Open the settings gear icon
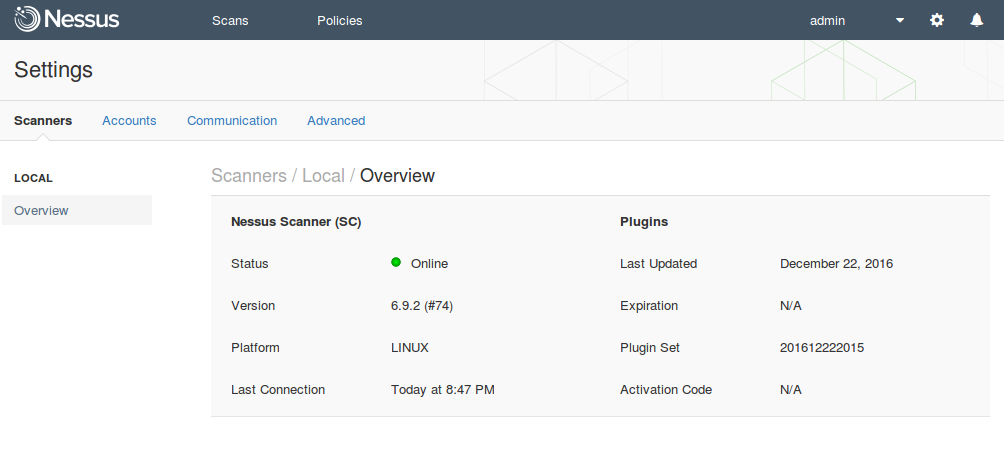The width and height of the screenshot is (1004, 456). coord(937,20)
